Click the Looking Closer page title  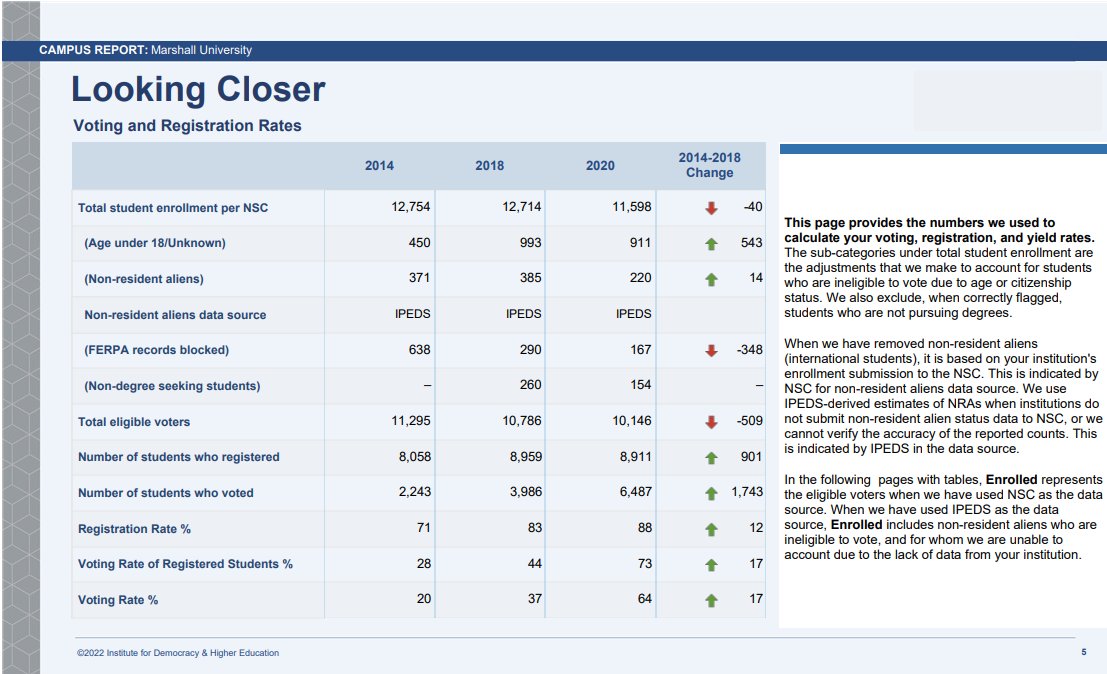198,90
